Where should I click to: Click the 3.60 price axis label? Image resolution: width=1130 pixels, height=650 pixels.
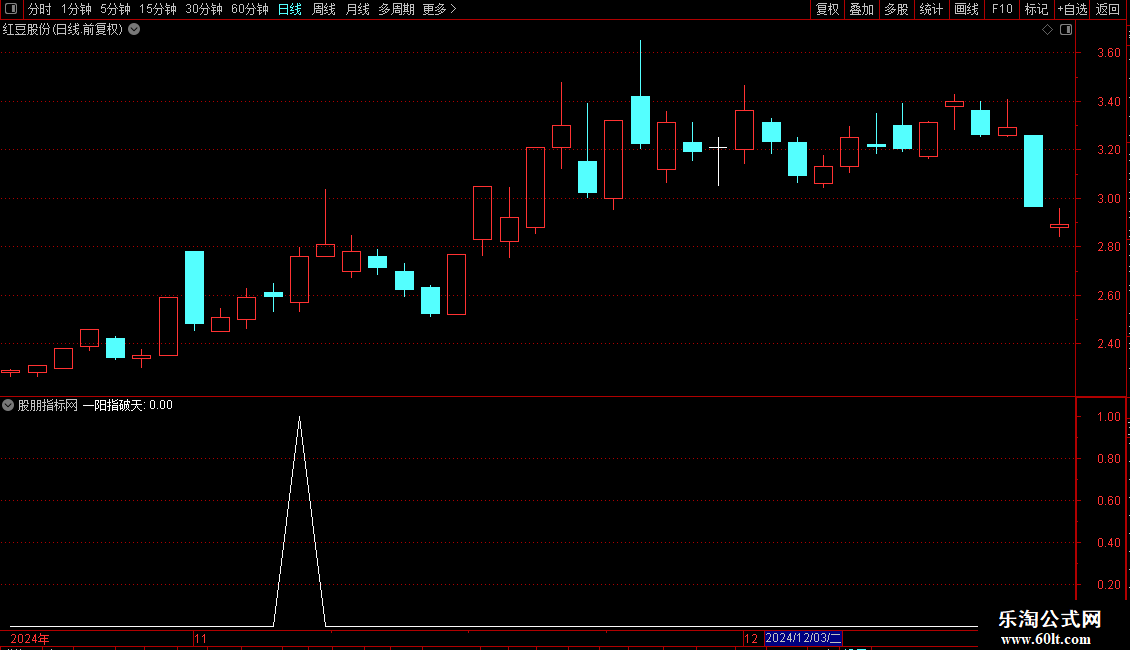[1108, 53]
